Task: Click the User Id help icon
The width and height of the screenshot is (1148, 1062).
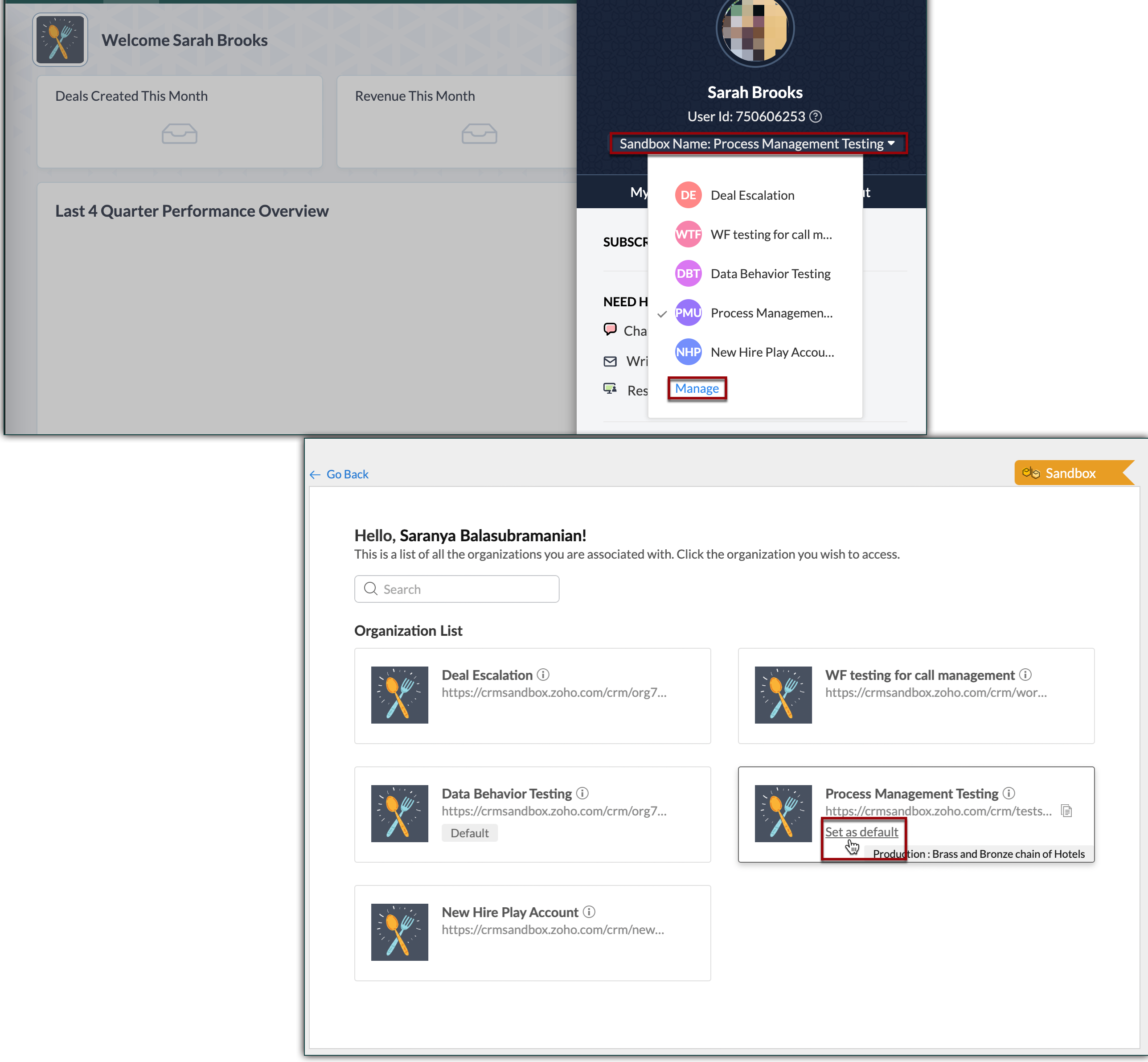Action: coord(816,117)
